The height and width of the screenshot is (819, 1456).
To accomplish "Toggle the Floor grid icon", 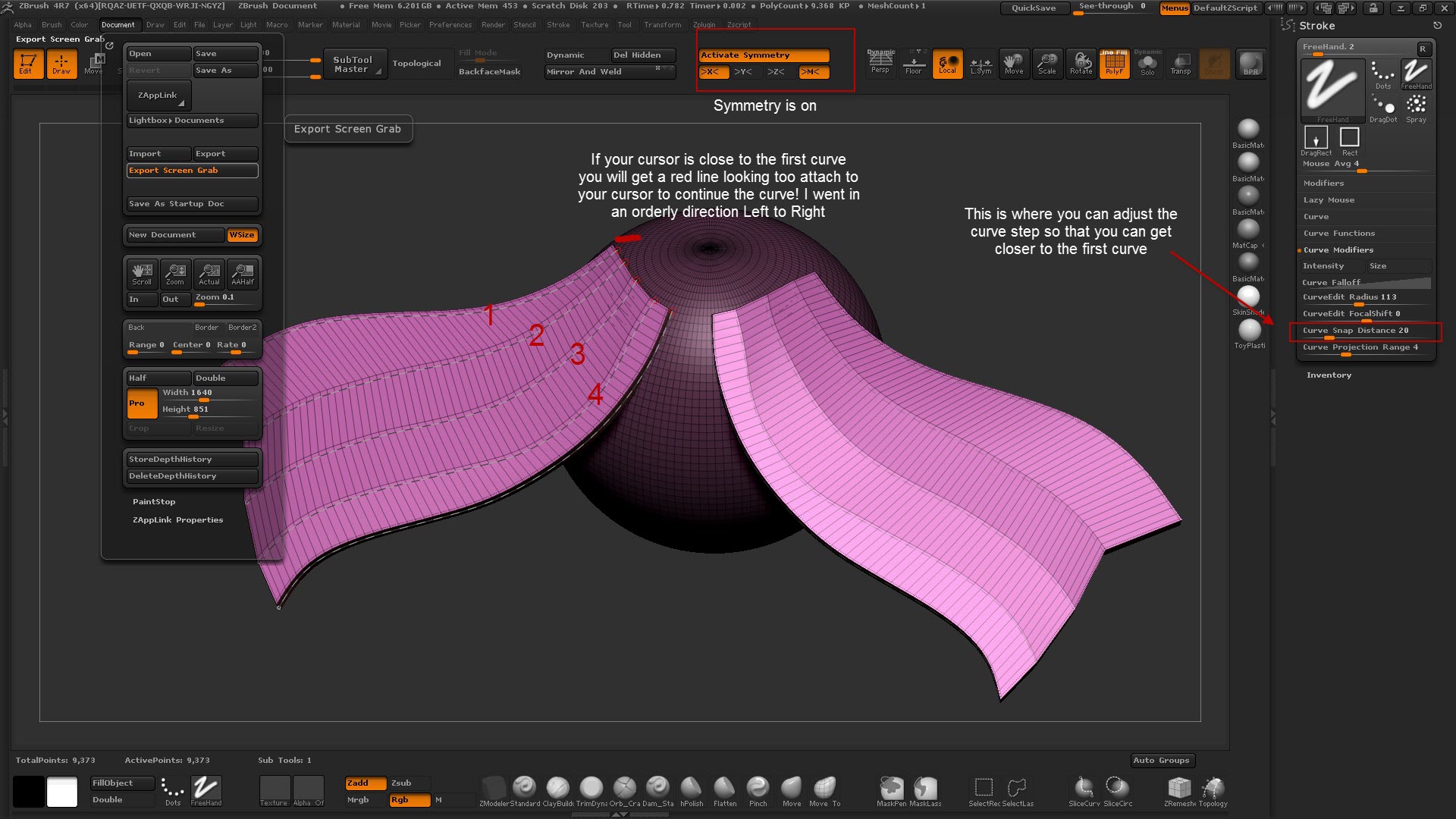I will [x=914, y=64].
